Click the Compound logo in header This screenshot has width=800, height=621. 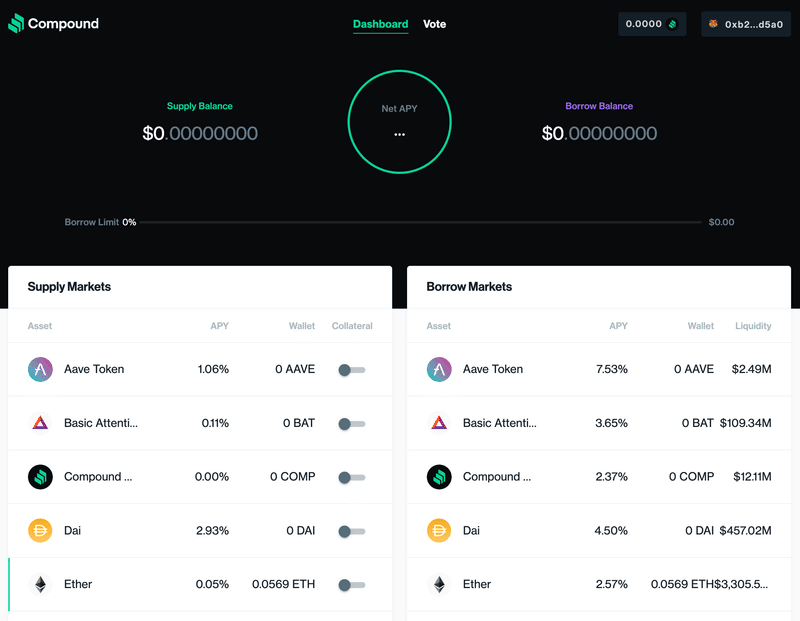(x=54, y=23)
